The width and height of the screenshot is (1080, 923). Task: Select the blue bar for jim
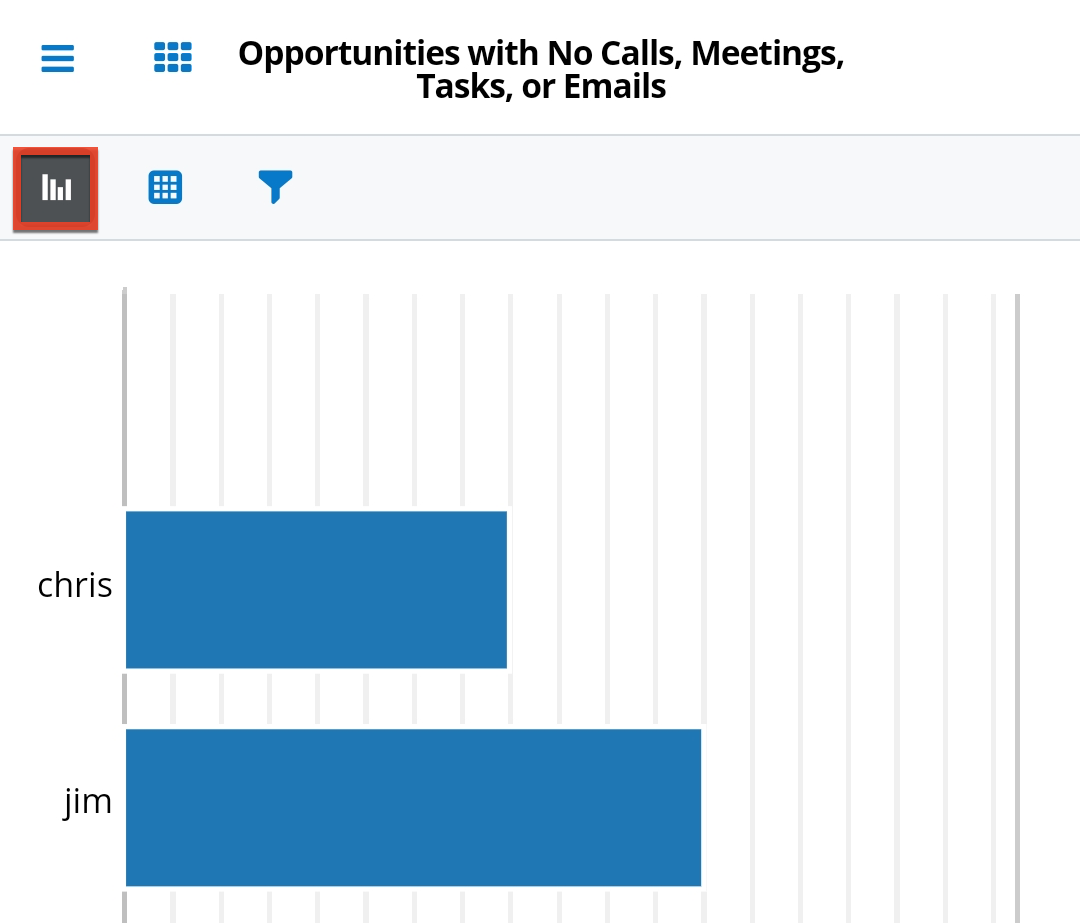click(x=413, y=807)
